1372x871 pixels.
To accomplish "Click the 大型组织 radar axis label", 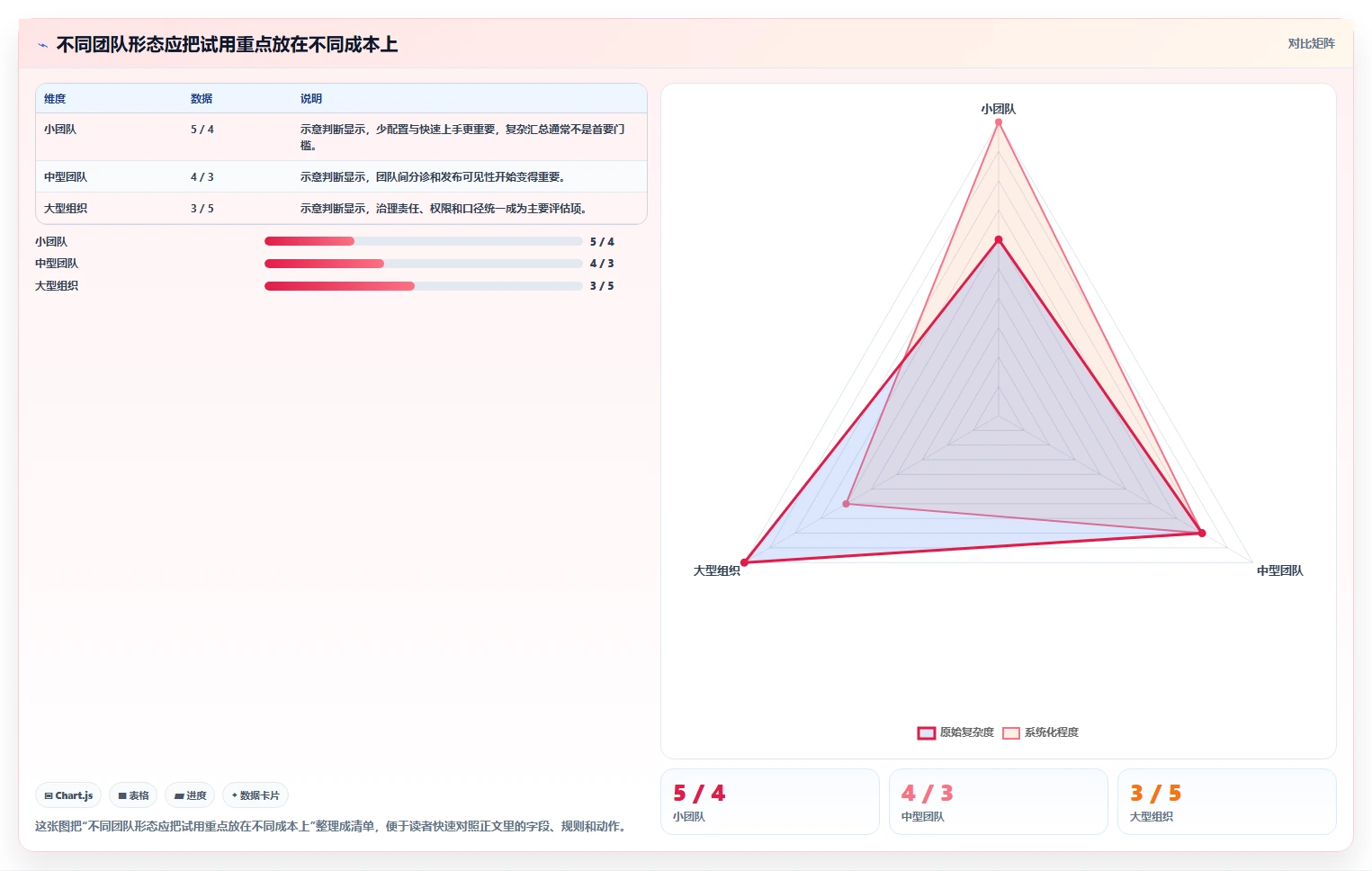I will (x=717, y=570).
